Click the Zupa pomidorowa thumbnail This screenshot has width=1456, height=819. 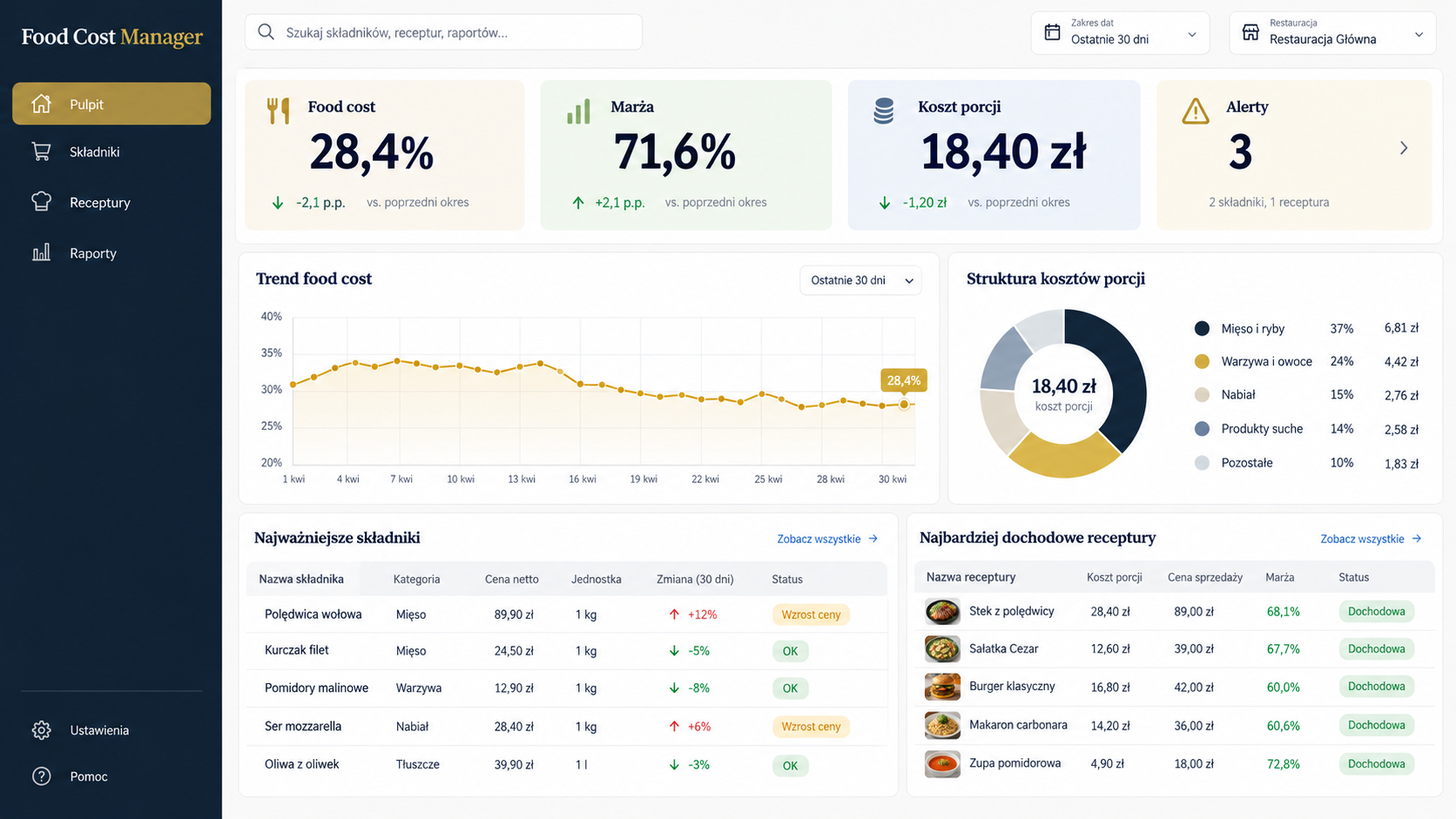942,764
